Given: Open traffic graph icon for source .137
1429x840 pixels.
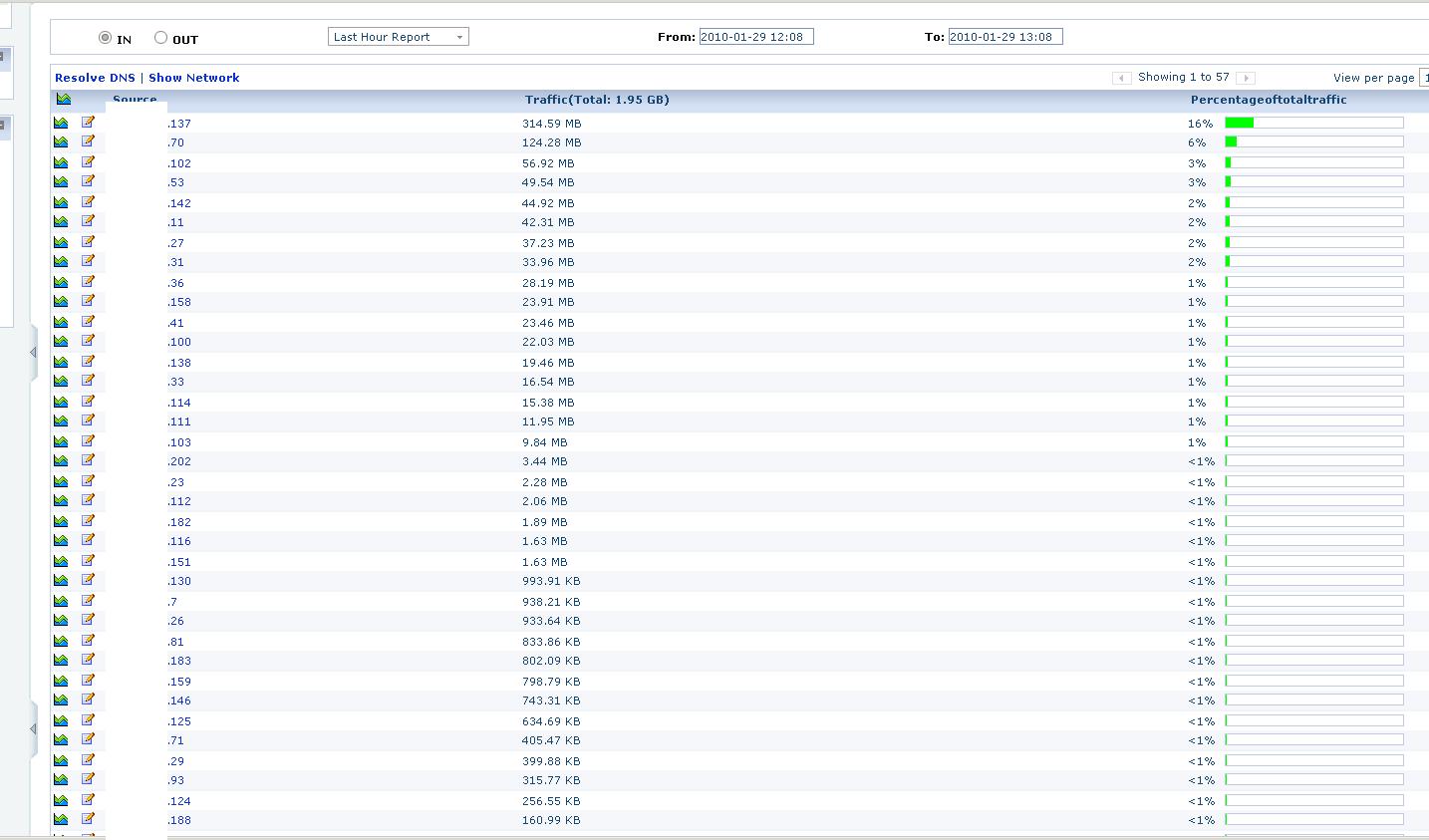Looking at the screenshot, I should pos(61,123).
